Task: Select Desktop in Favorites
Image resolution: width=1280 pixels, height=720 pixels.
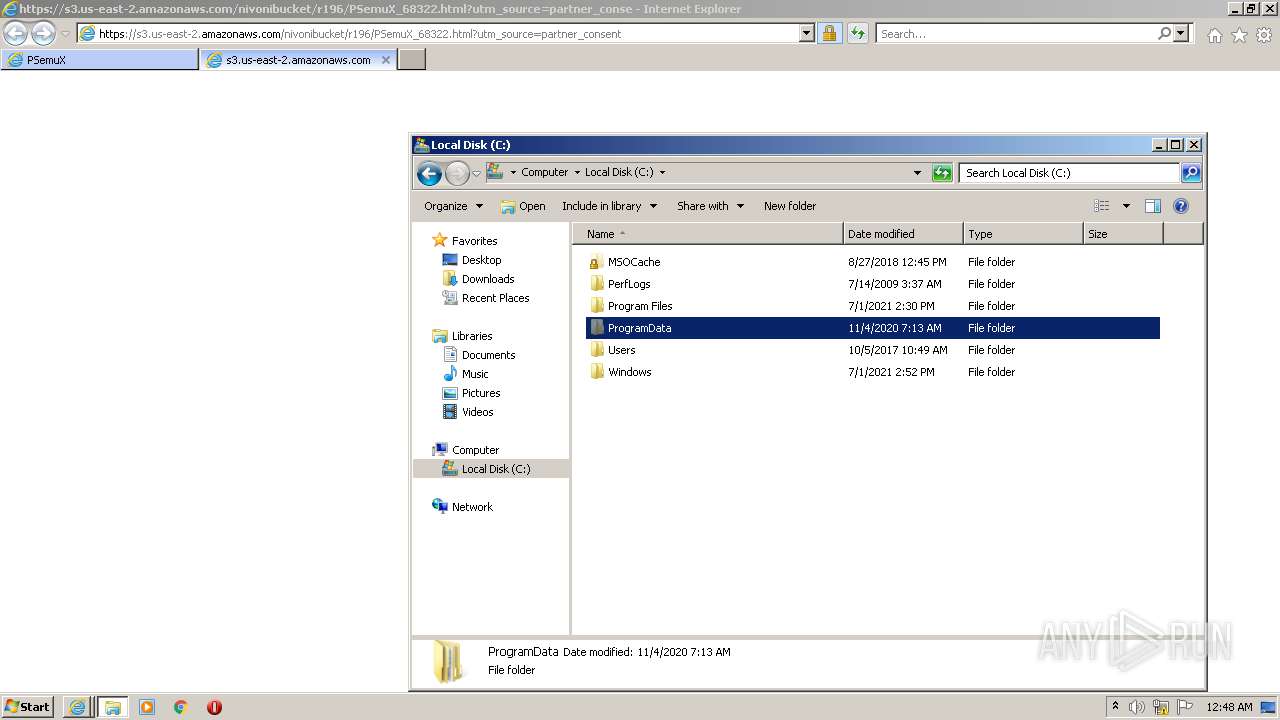Action: 481,260
